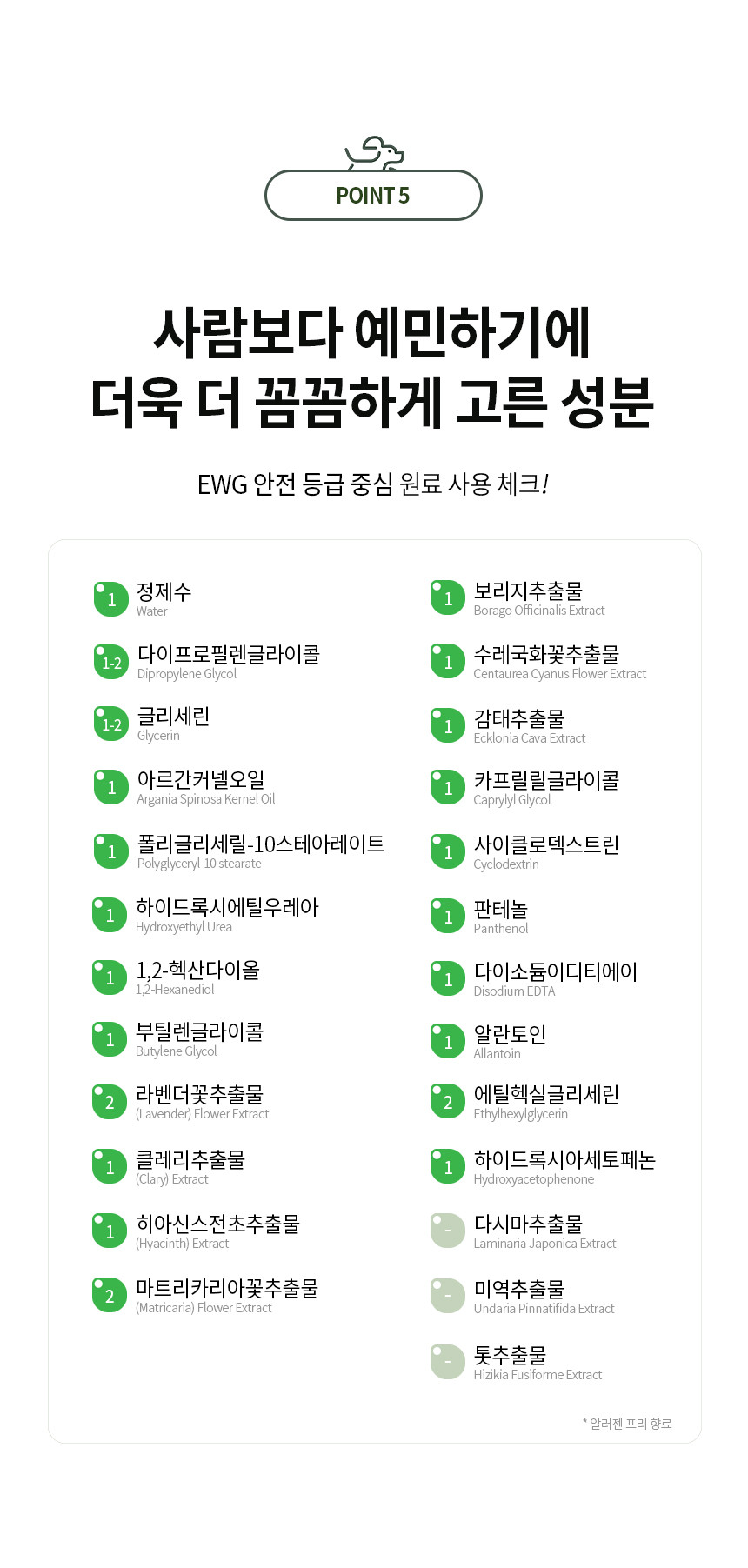
Task: Click the 하이드록시아세토페논 ingredient label
Action: coord(564,1160)
